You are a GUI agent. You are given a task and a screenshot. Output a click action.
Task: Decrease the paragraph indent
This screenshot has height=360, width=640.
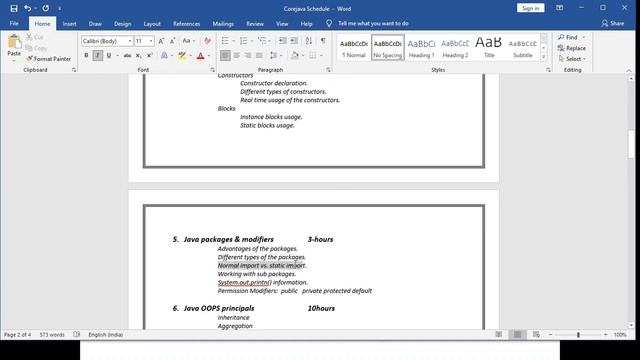click(282, 41)
